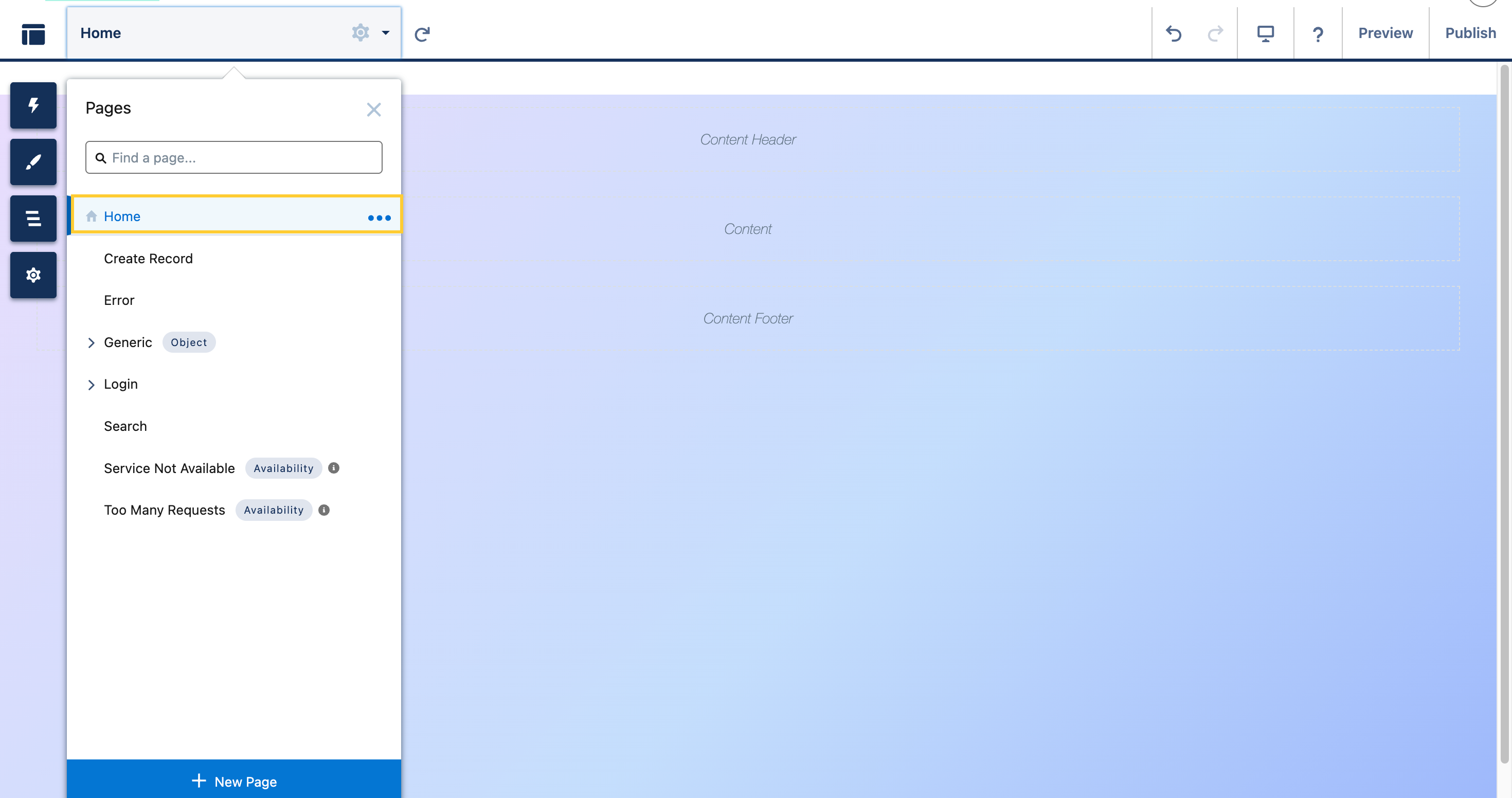
Task: Select the Generic Object page entry
Action: pos(128,342)
